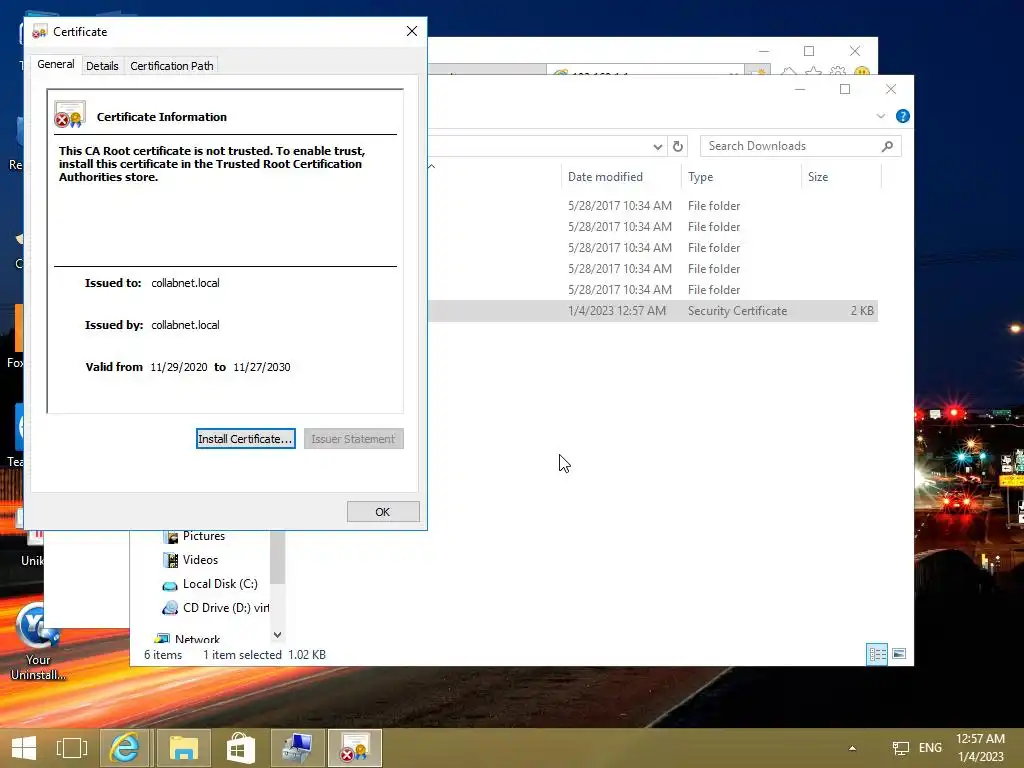Screen dimensions: 1024x768
Task: Click the first File folder row dated 5/28/2017
Action: click(653, 206)
